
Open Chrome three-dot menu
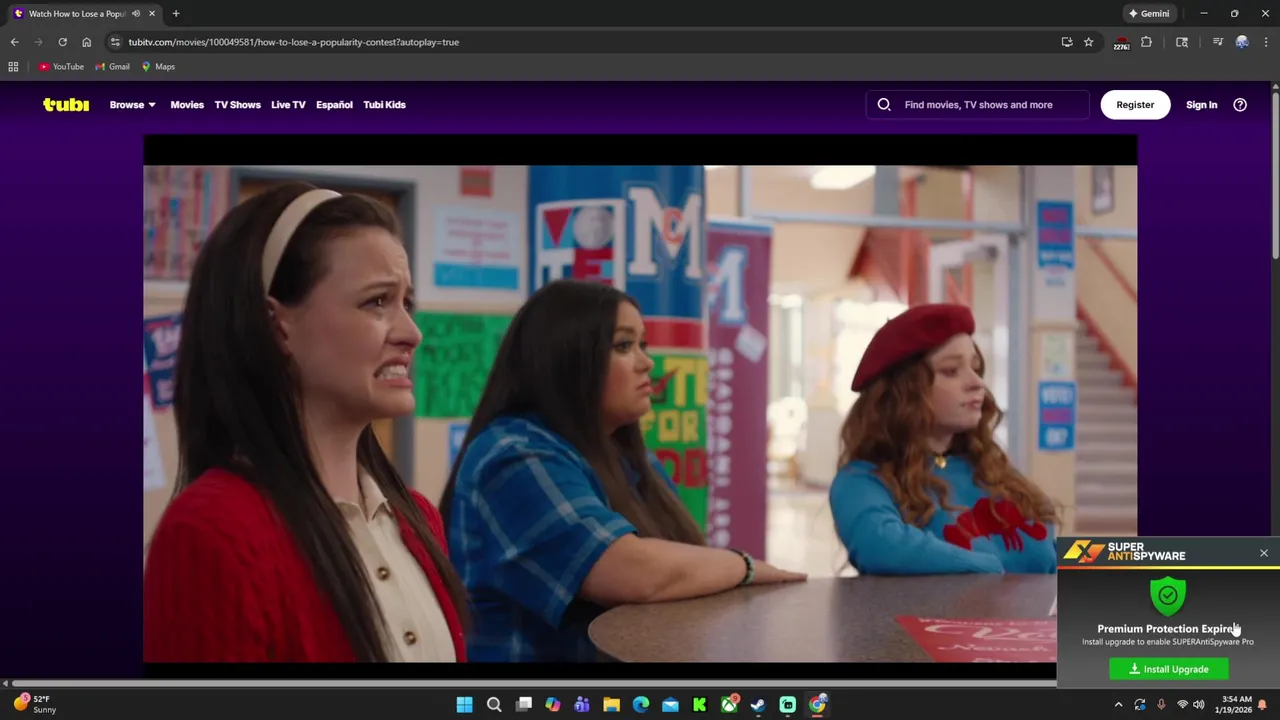point(1265,42)
